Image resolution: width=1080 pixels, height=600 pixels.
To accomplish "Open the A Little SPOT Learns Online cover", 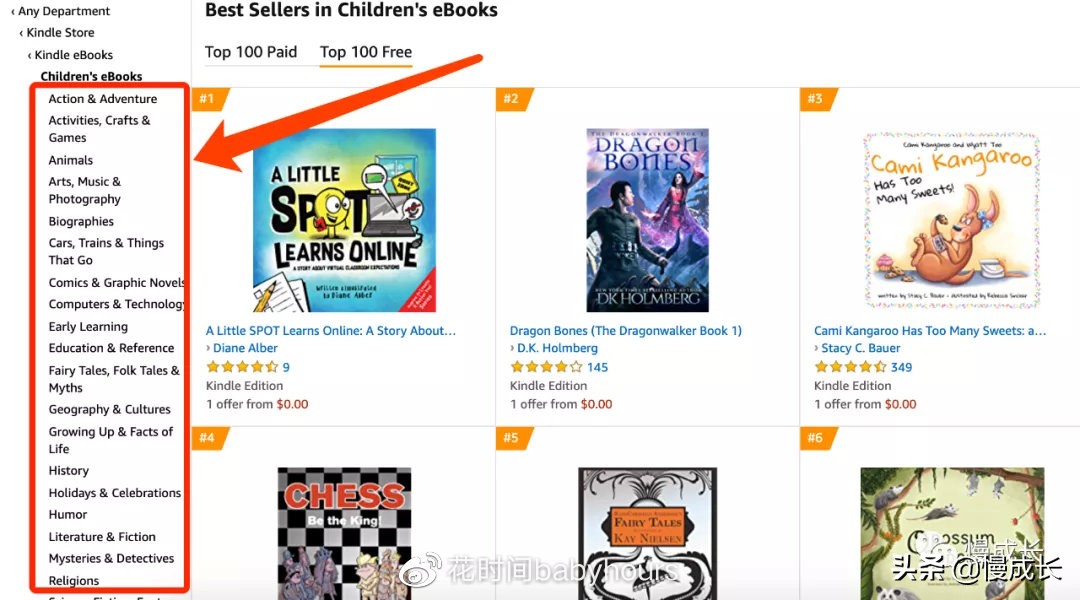I will [x=344, y=220].
